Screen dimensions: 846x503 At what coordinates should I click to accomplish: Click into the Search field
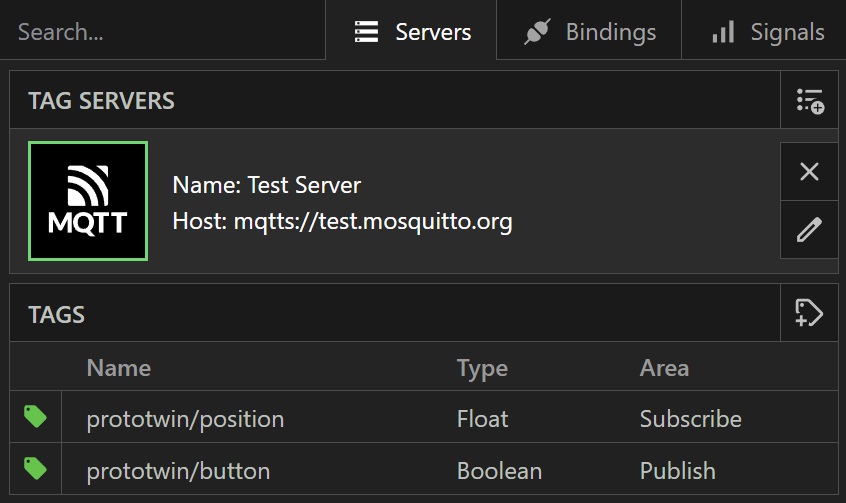click(160, 32)
